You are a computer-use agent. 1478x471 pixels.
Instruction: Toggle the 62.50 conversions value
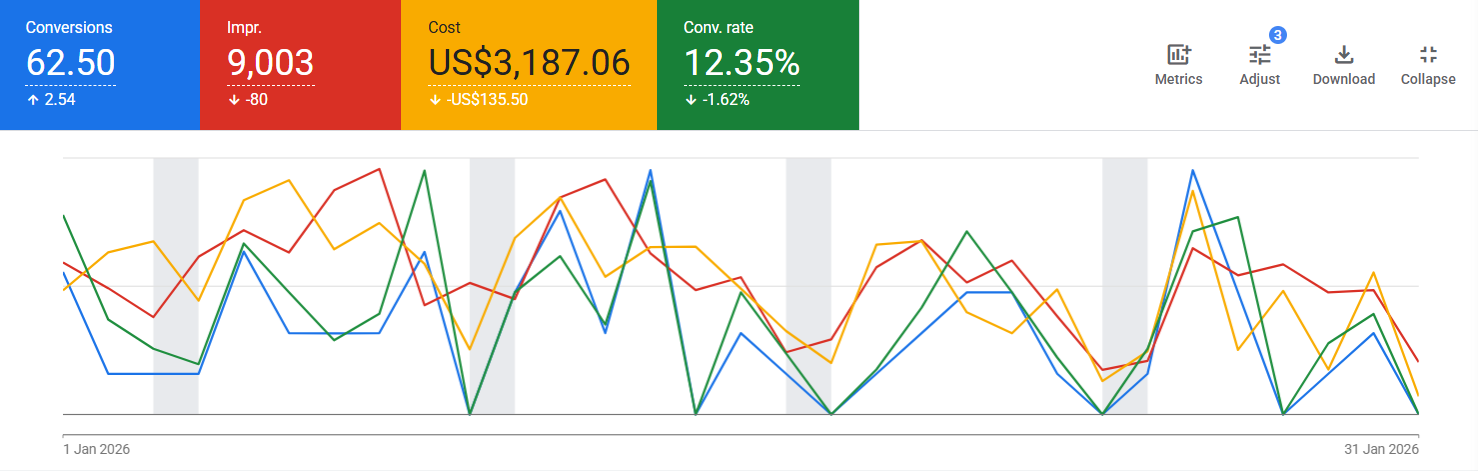pyautogui.click(x=70, y=64)
